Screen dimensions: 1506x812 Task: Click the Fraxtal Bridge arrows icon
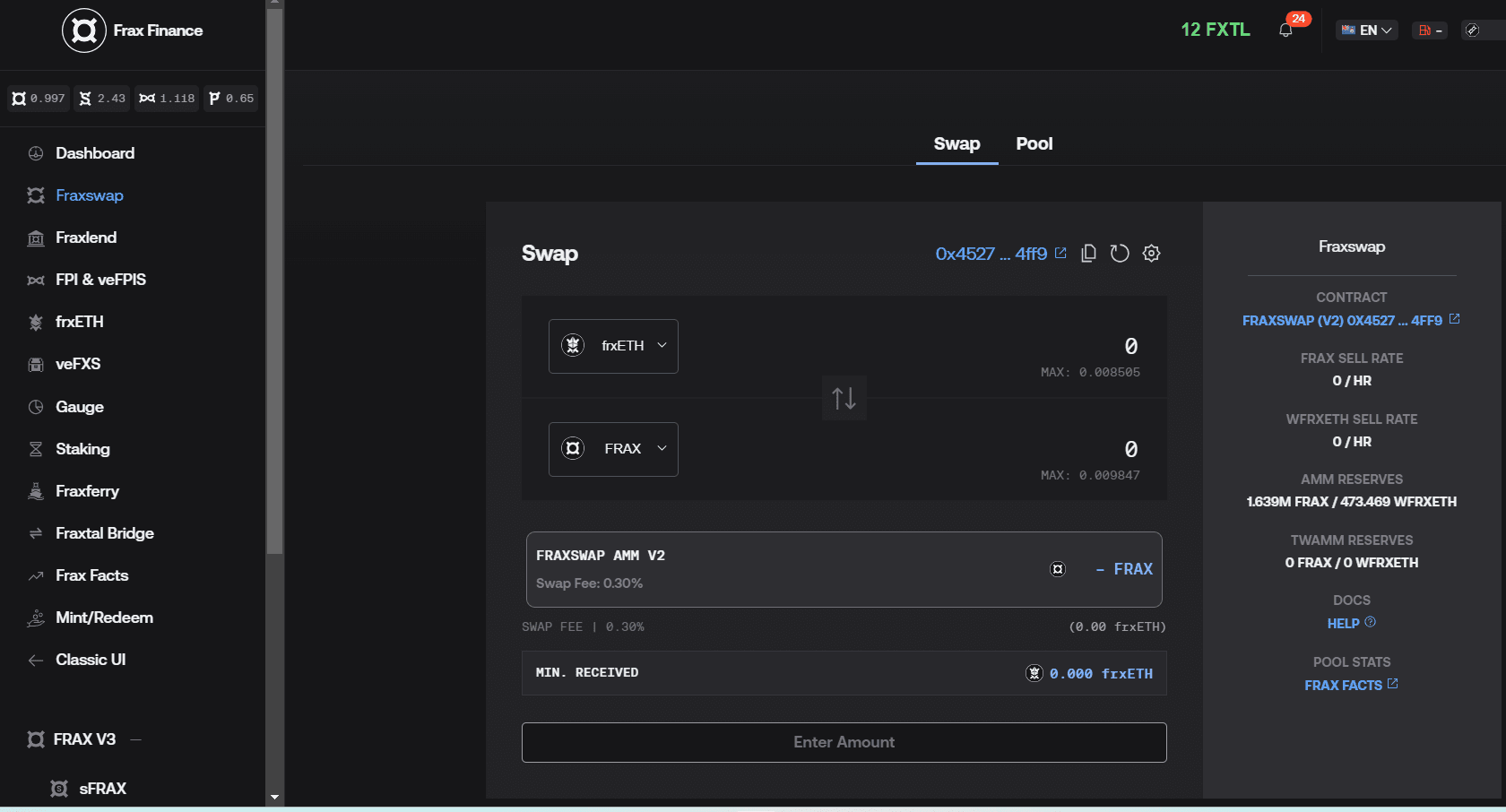[36, 533]
